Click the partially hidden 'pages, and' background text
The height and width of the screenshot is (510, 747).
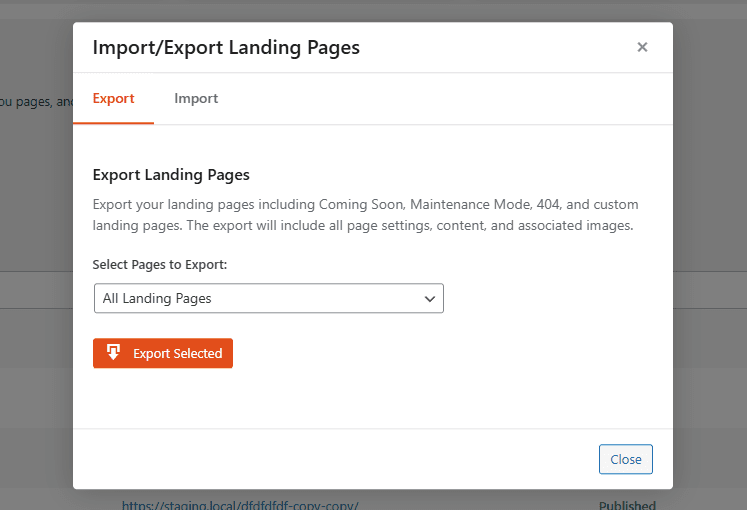pos(36,101)
